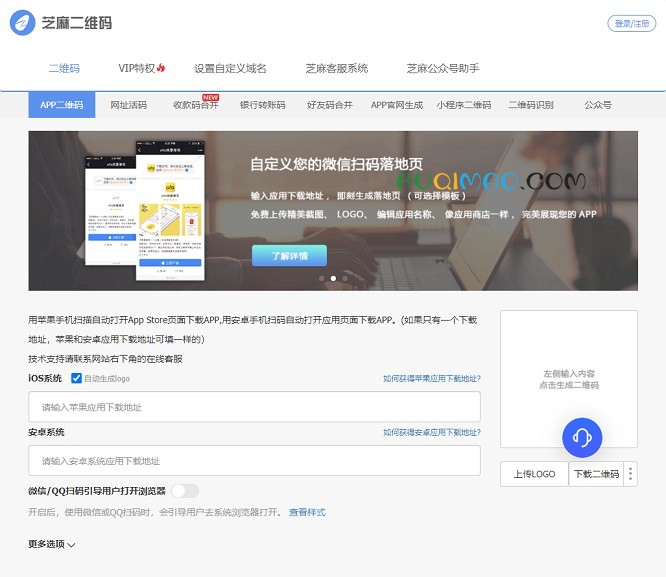The image size is (666, 577).
Task: Click the NEW badge above 收款码合并
Action: [x=211, y=97]
